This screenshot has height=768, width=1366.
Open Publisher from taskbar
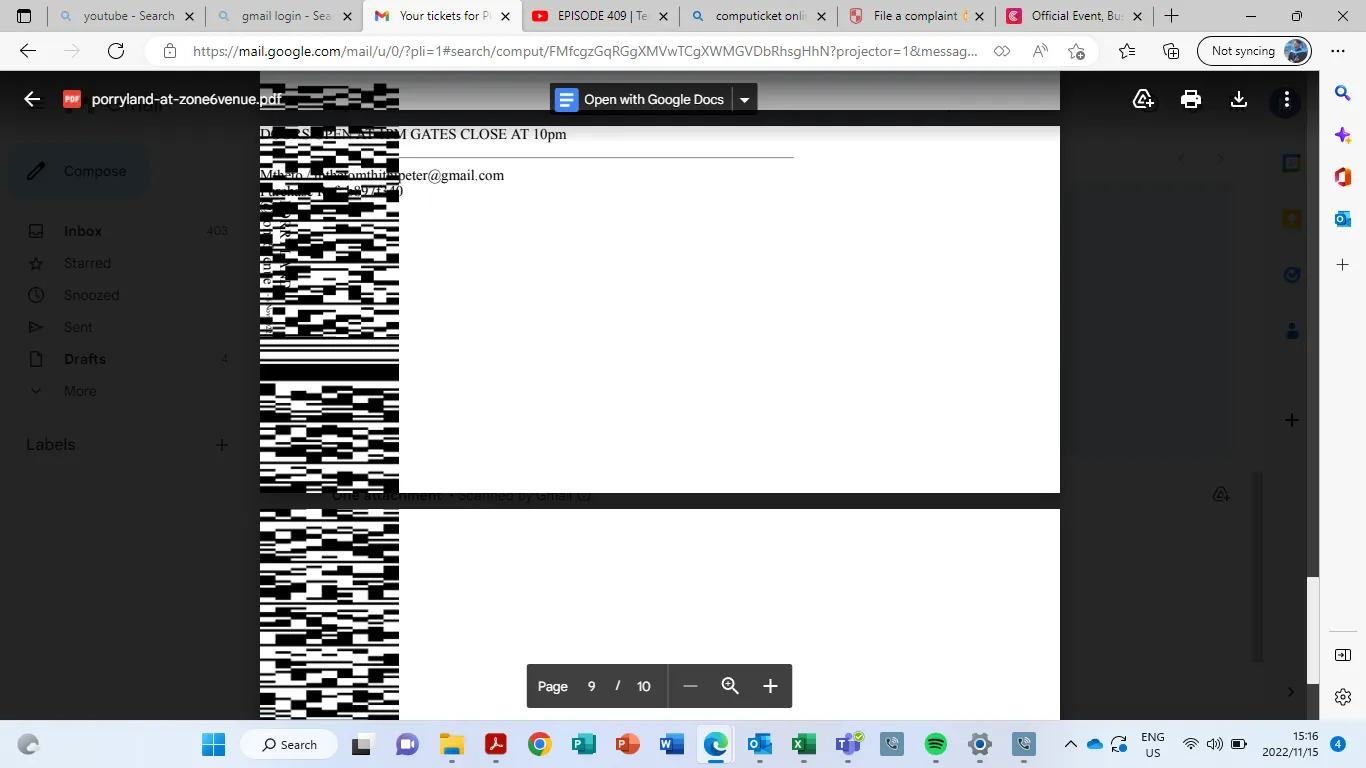(x=583, y=744)
